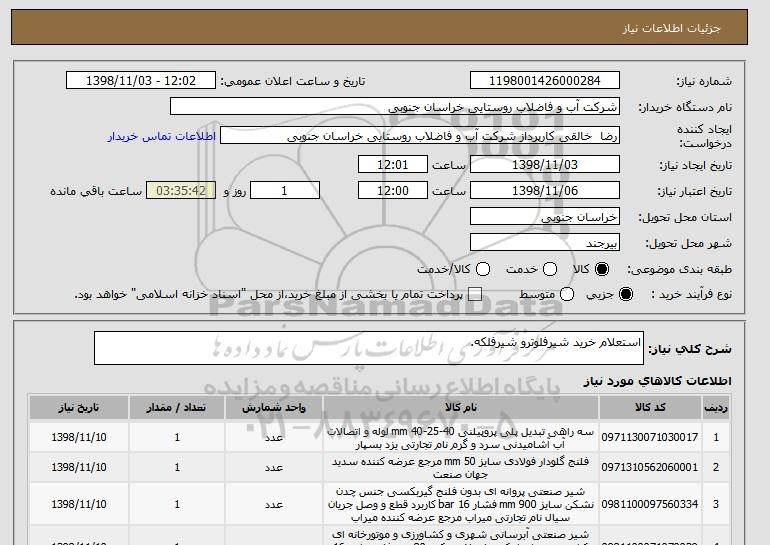Click the announcement date field 1398/11/03 - 12:02
Screen dimensions: 770x545
tap(141, 81)
